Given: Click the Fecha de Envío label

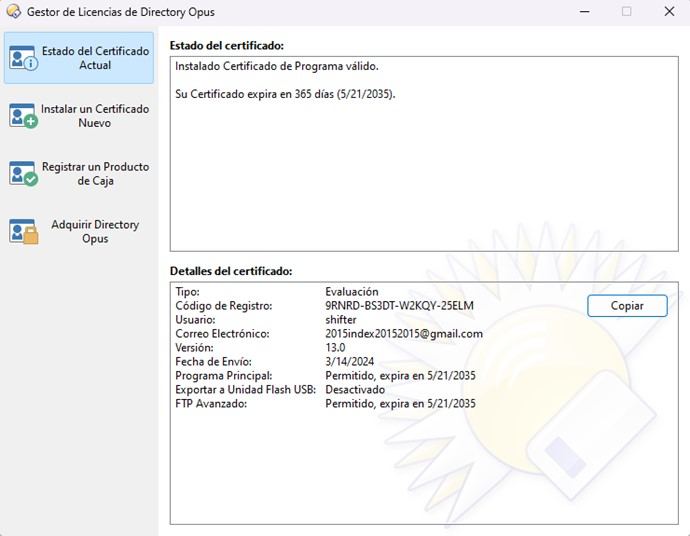Looking at the screenshot, I should (x=213, y=362).
